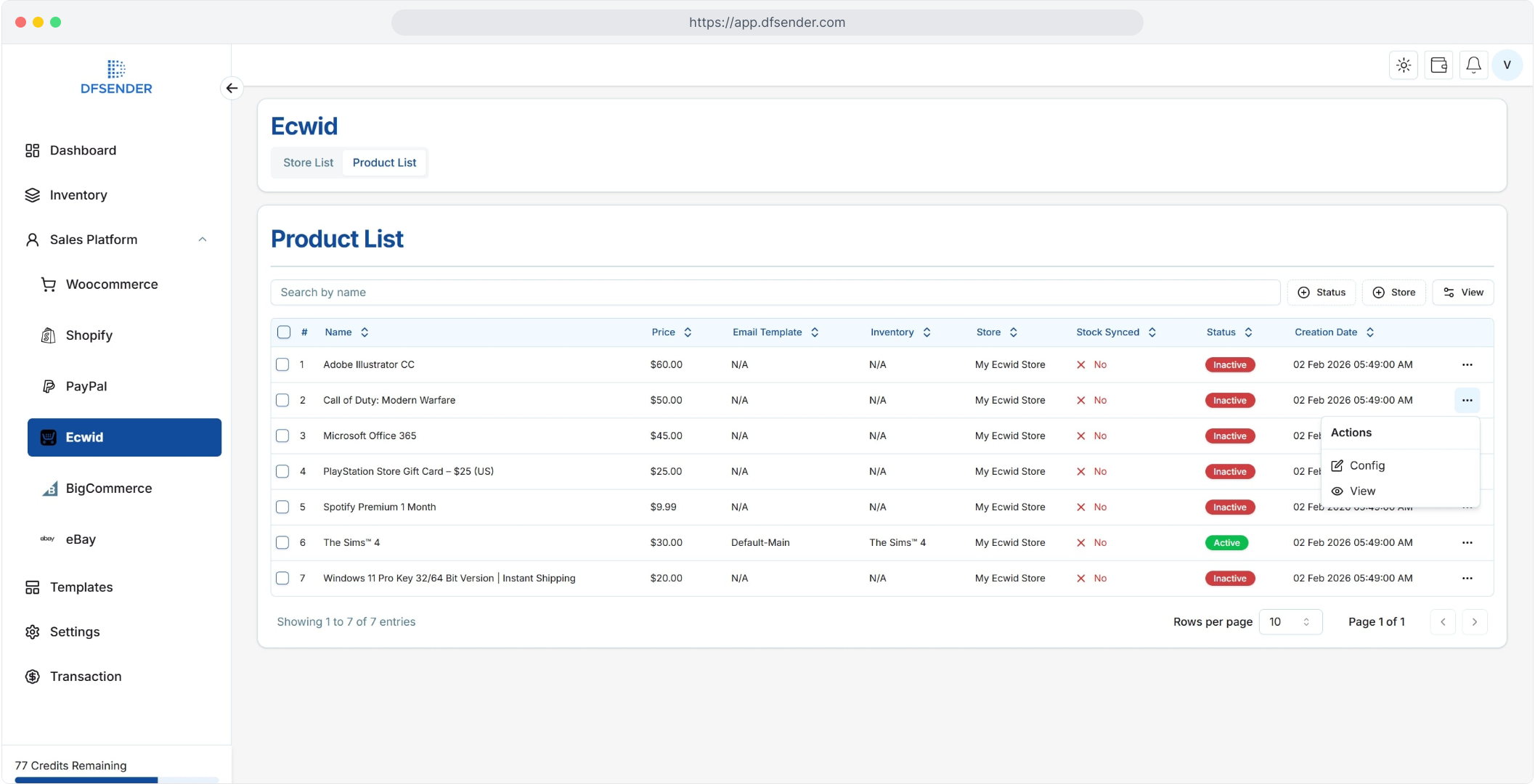Toggle the select-all checkbox in table header
Viewport: 1535px width, 784px height.
pyautogui.click(x=284, y=332)
